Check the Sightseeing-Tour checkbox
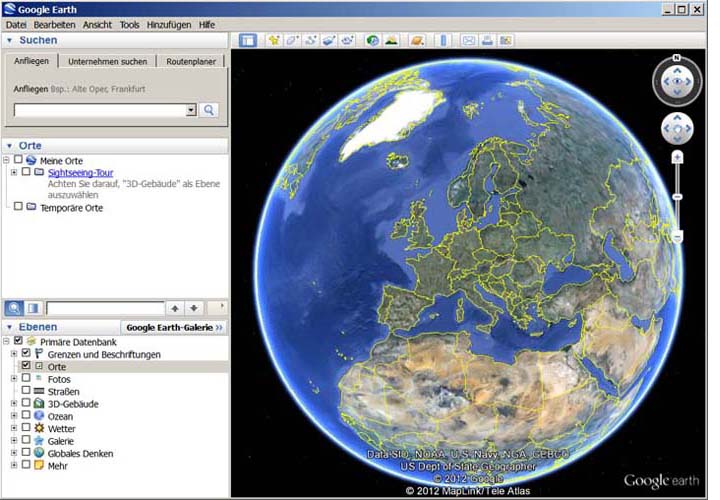720x500 pixels. [26, 172]
